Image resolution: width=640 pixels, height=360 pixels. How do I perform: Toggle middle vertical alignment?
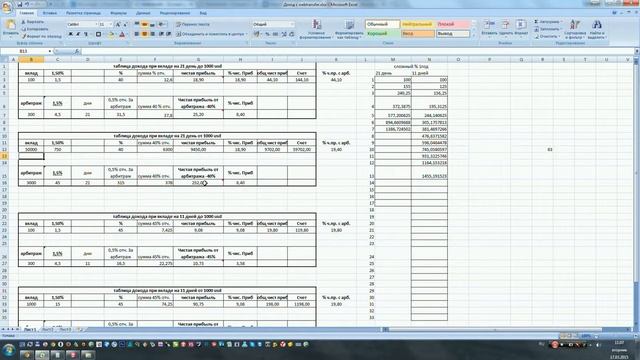coord(144,24)
